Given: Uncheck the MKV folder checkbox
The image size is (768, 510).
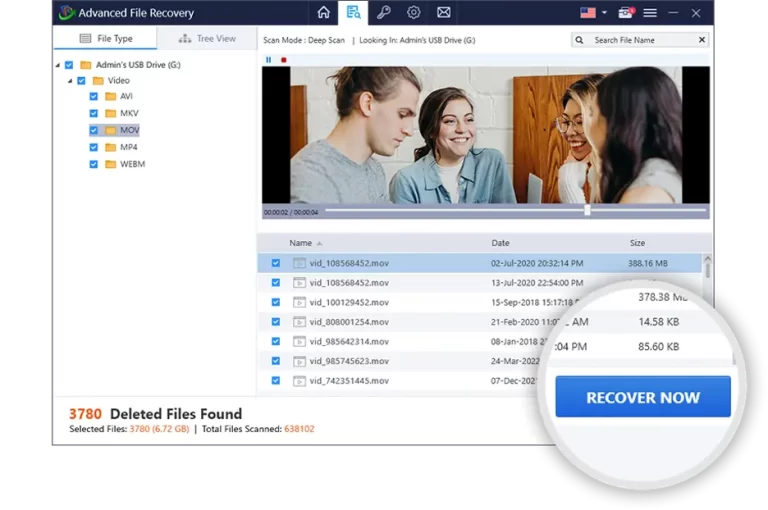Looking at the screenshot, I should 94,113.
